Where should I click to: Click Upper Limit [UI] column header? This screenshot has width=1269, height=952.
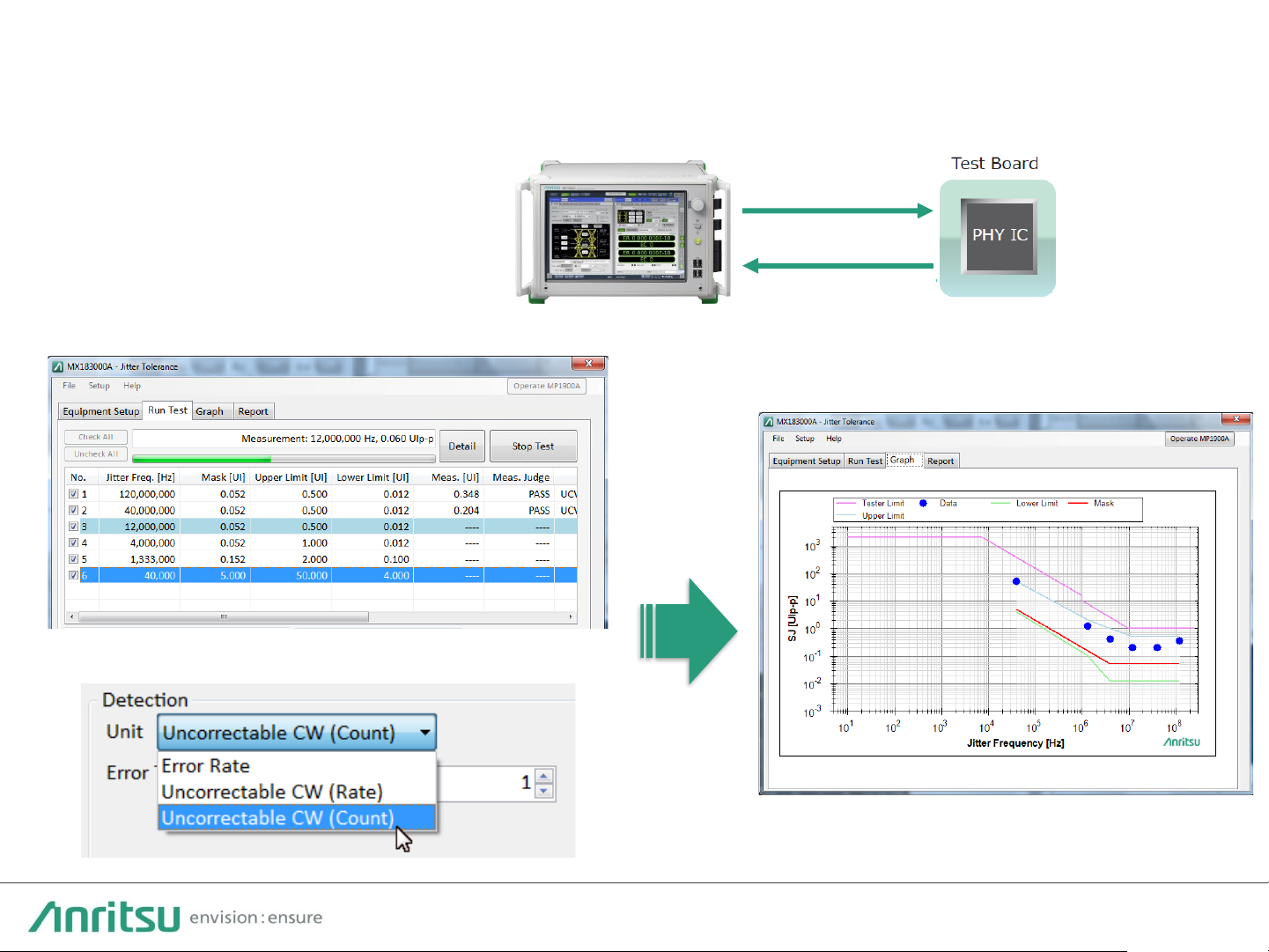[x=291, y=477]
